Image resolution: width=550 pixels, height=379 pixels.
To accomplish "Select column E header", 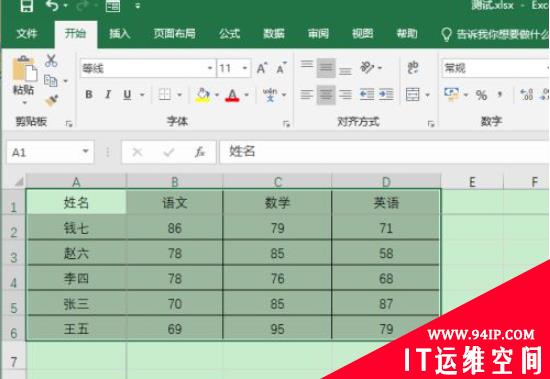I will [472, 182].
